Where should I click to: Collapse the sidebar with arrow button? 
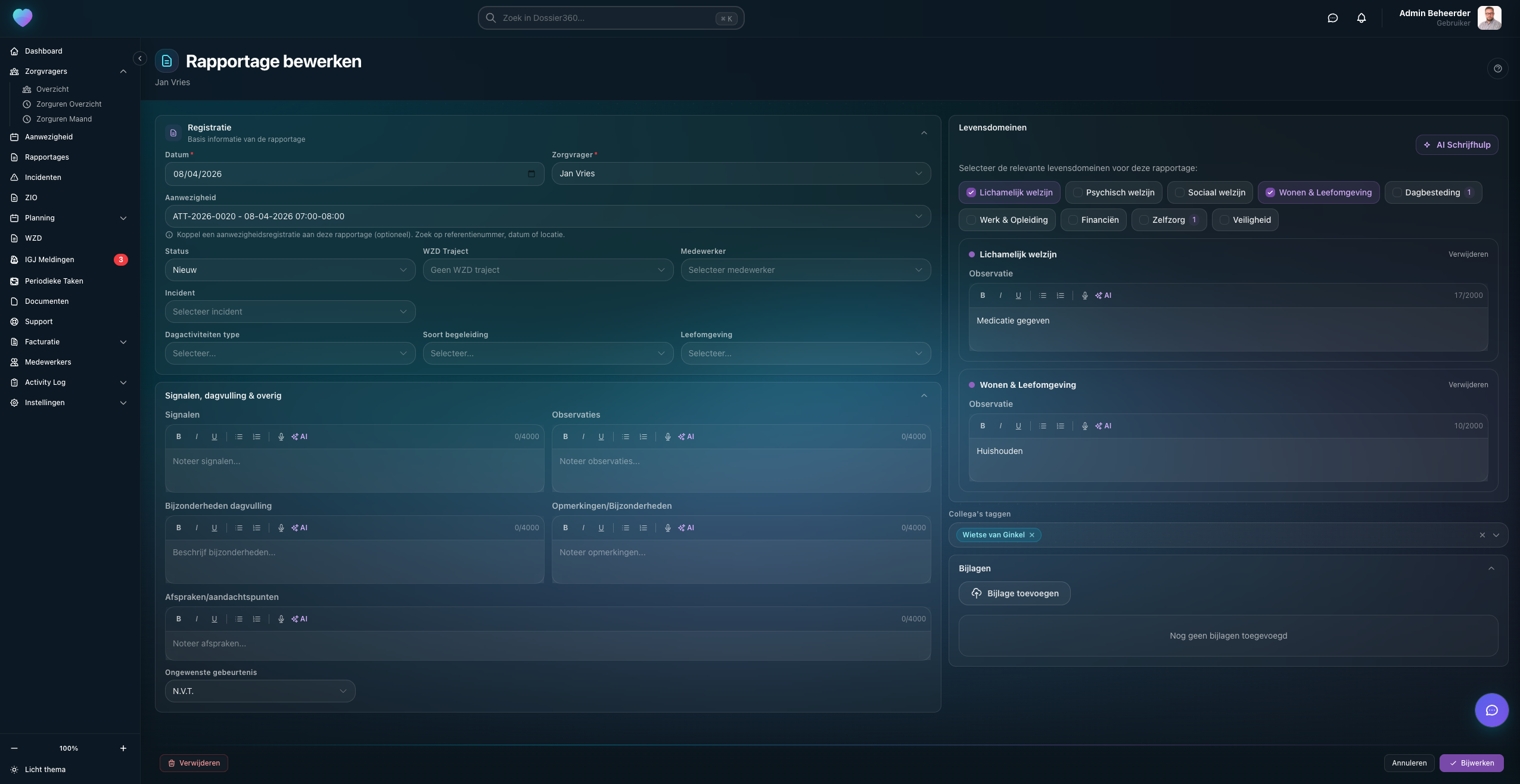(x=140, y=58)
